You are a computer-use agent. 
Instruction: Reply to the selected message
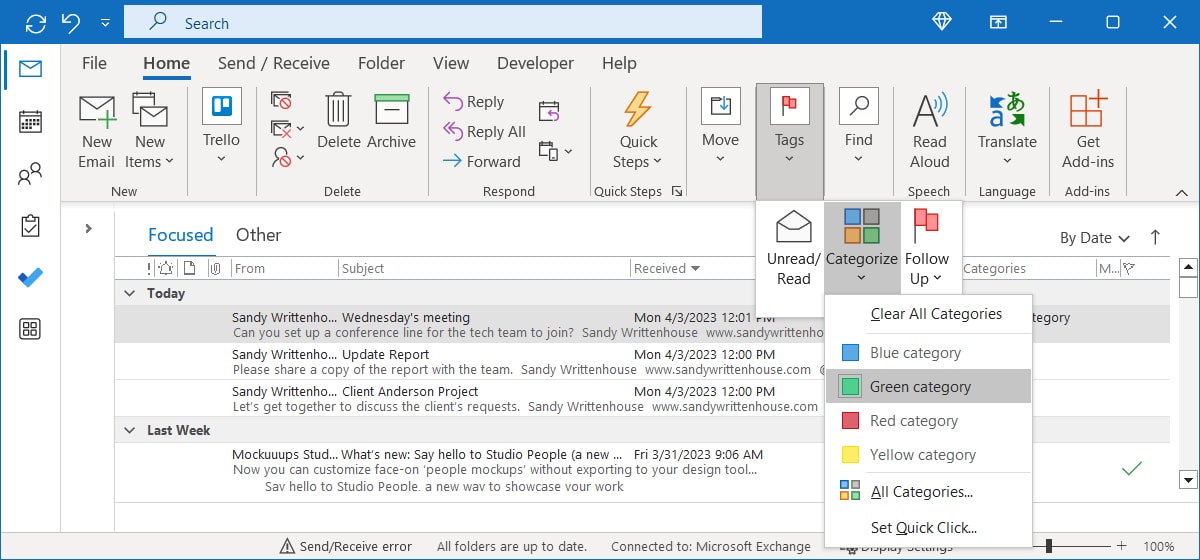click(473, 102)
